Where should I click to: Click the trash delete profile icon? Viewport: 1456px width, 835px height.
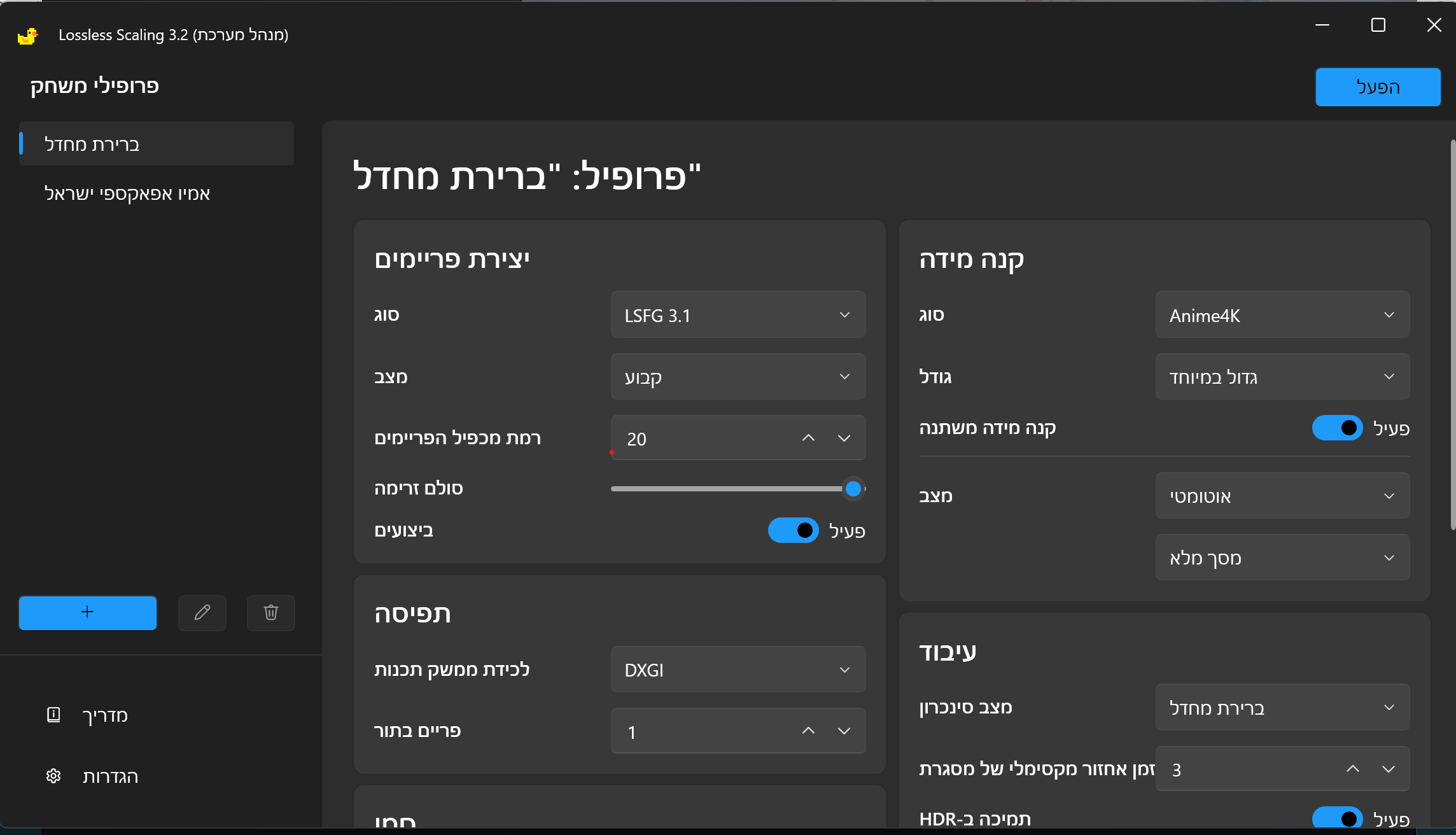271,612
